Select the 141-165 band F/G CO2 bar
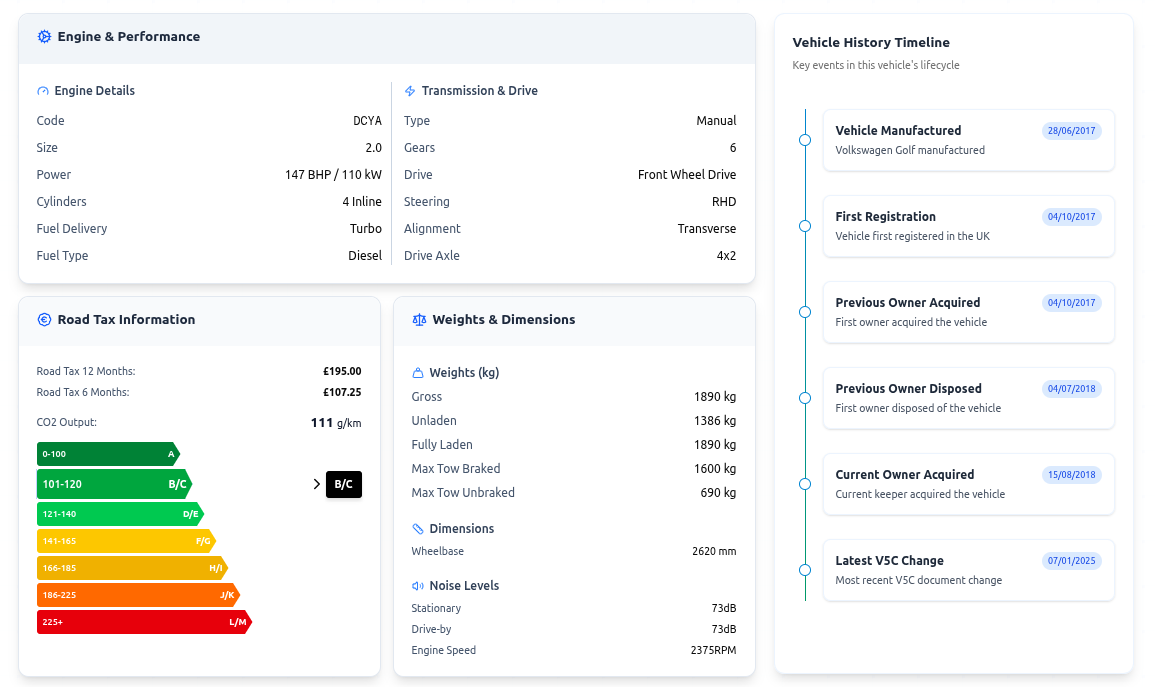1155x687 pixels. click(126, 541)
